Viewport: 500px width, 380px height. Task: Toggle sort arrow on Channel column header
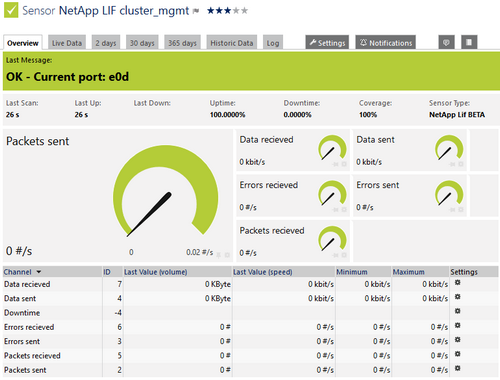click(x=39, y=272)
